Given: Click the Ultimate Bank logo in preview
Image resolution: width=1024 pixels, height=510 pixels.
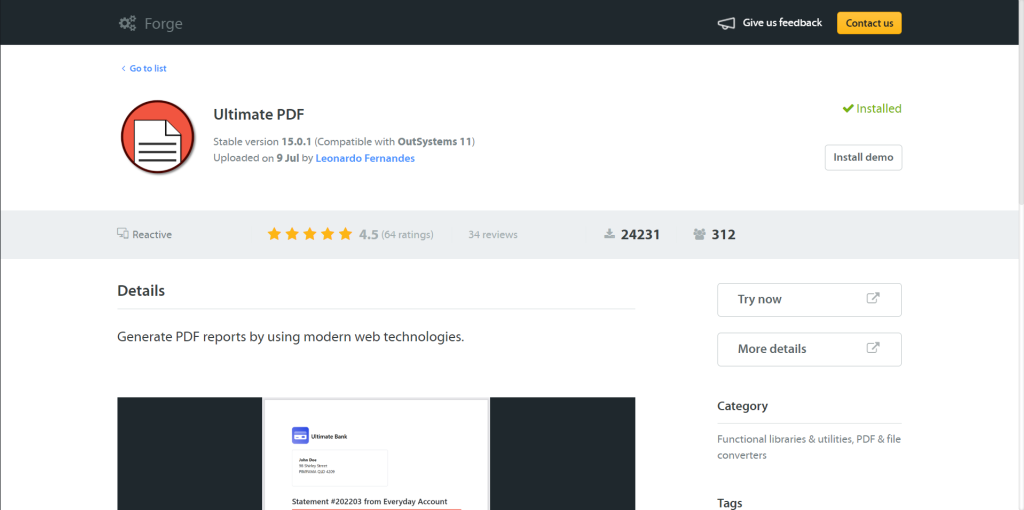Looking at the screenshot, I should click(300, 436).
